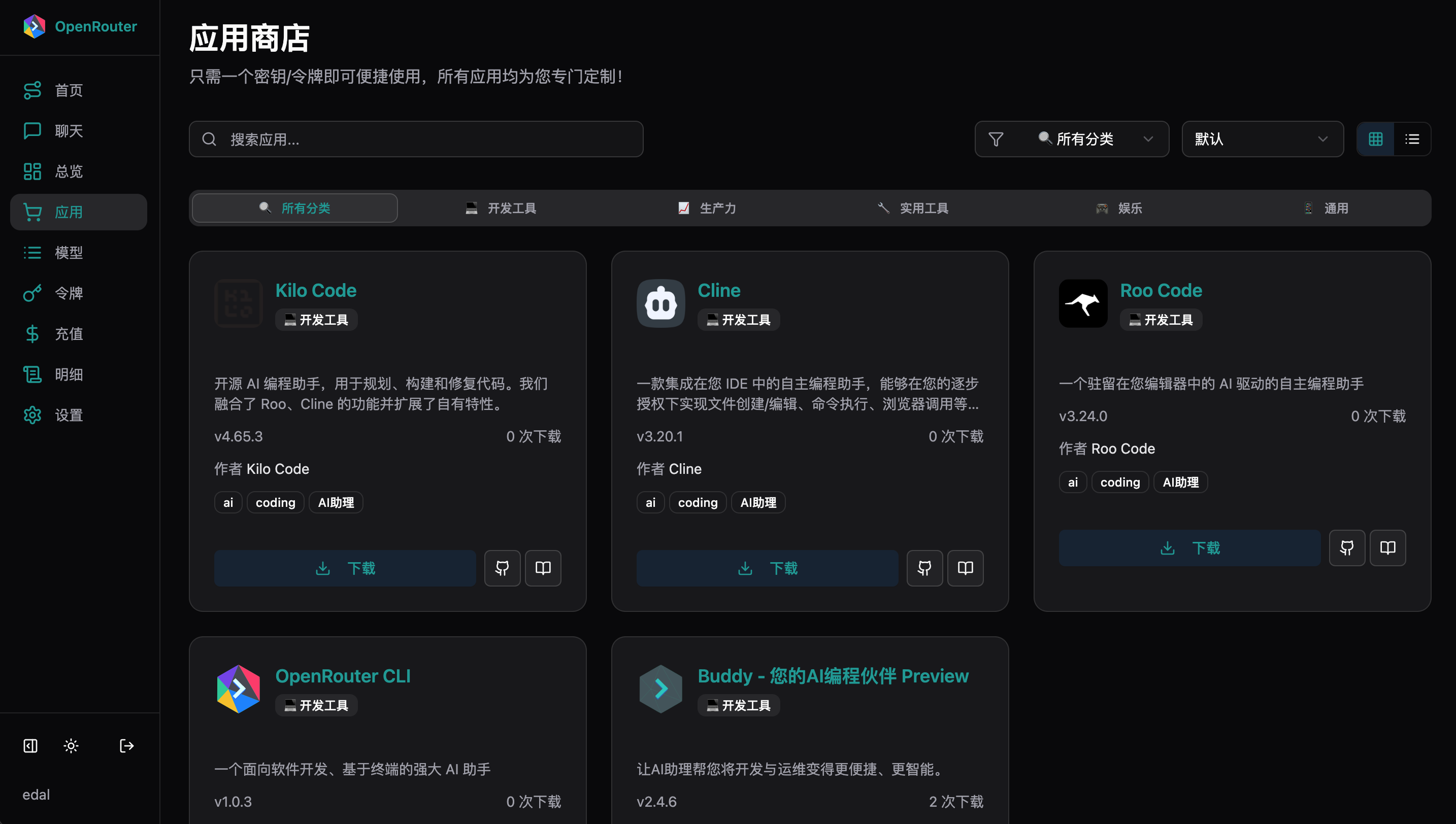Open Cline GitHub repository

(x=924, y=568)
